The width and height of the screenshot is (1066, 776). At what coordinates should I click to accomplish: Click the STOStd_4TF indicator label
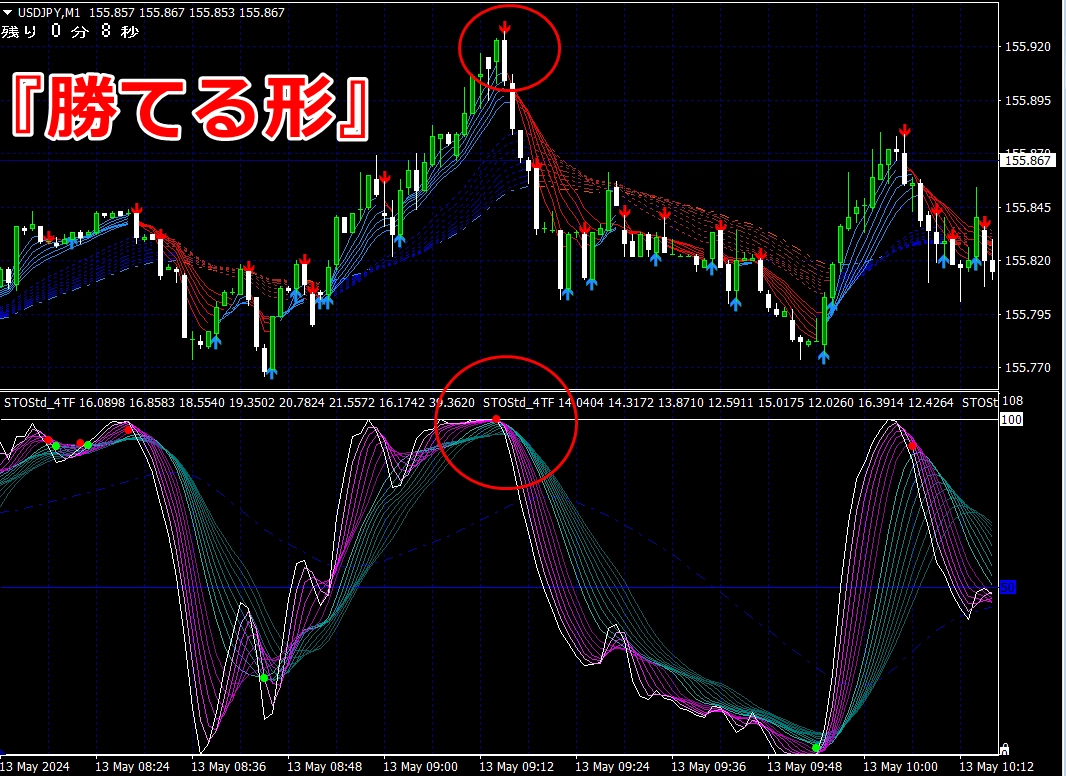(39, 403)
